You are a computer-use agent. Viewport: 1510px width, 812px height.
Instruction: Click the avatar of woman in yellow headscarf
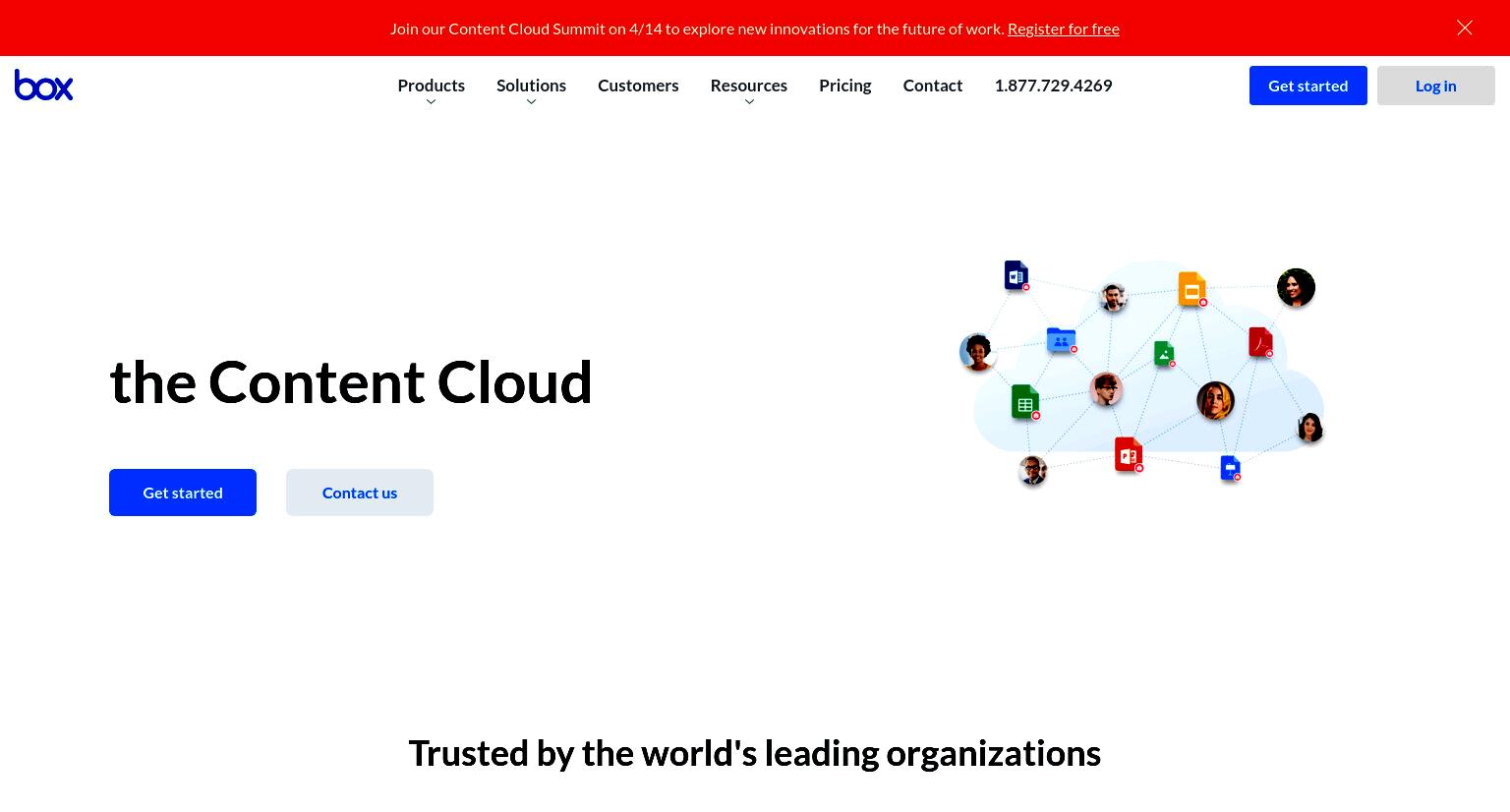coord(1215,401)
